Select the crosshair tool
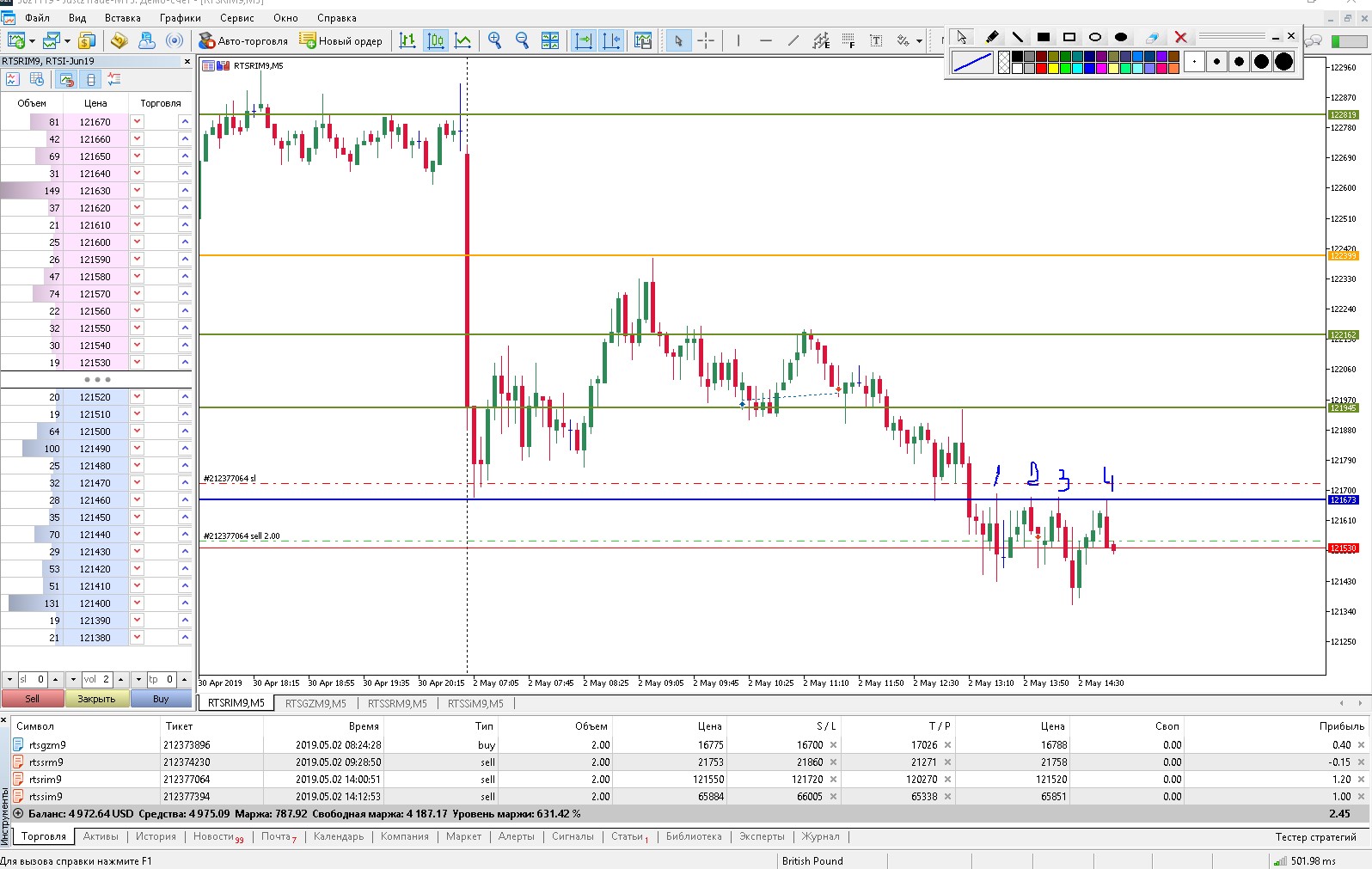Screen dimensions: 1372x869 click(x=706, y=40)
